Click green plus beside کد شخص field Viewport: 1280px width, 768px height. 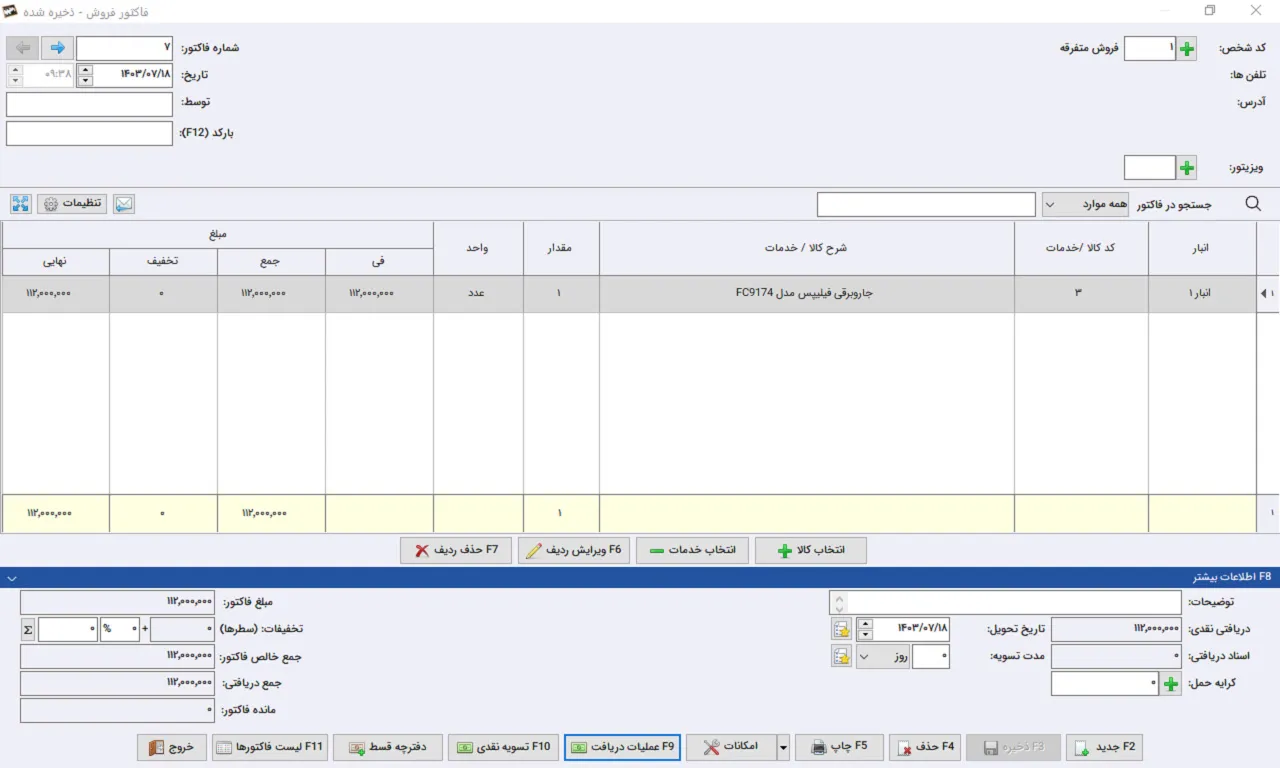tap(1186, 48)
